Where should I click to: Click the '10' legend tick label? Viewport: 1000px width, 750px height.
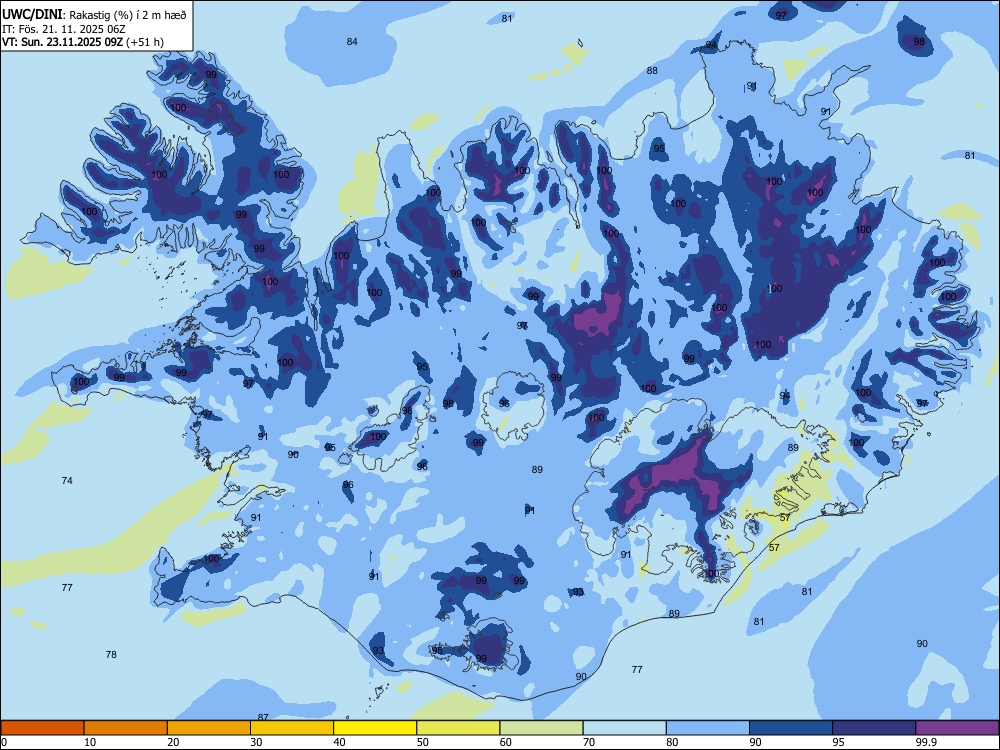coord(90,742)
